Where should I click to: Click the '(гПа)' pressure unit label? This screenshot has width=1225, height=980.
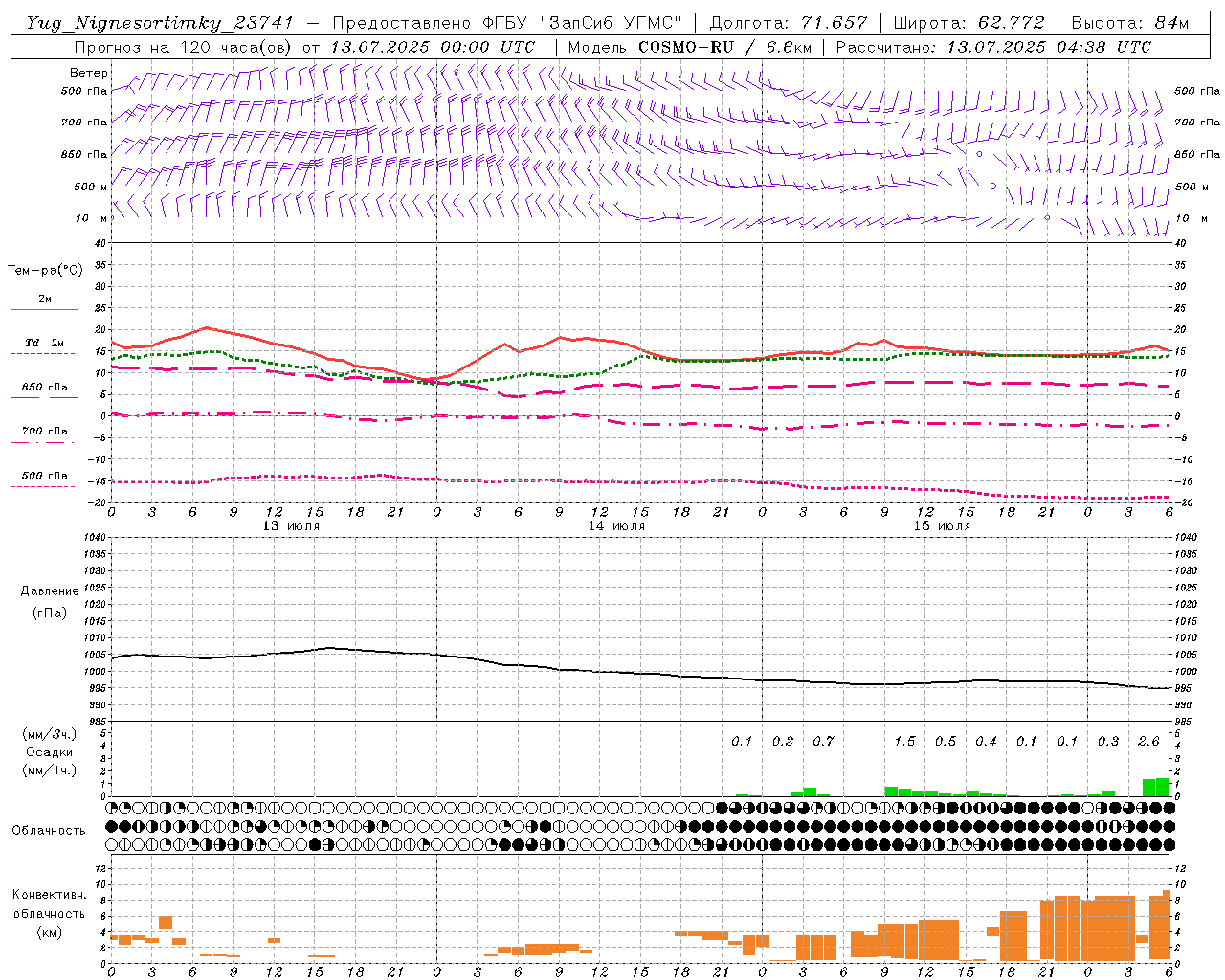[x=50, y=612]
